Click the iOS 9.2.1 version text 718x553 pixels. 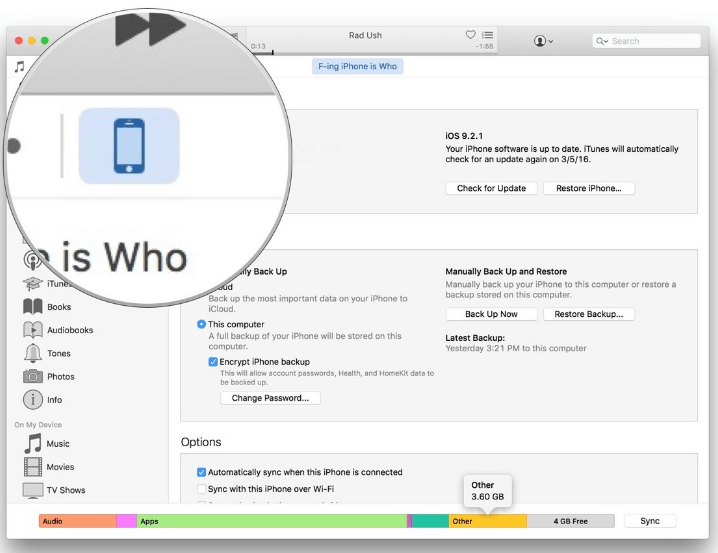pyautogui.click(x=464, y=136)
